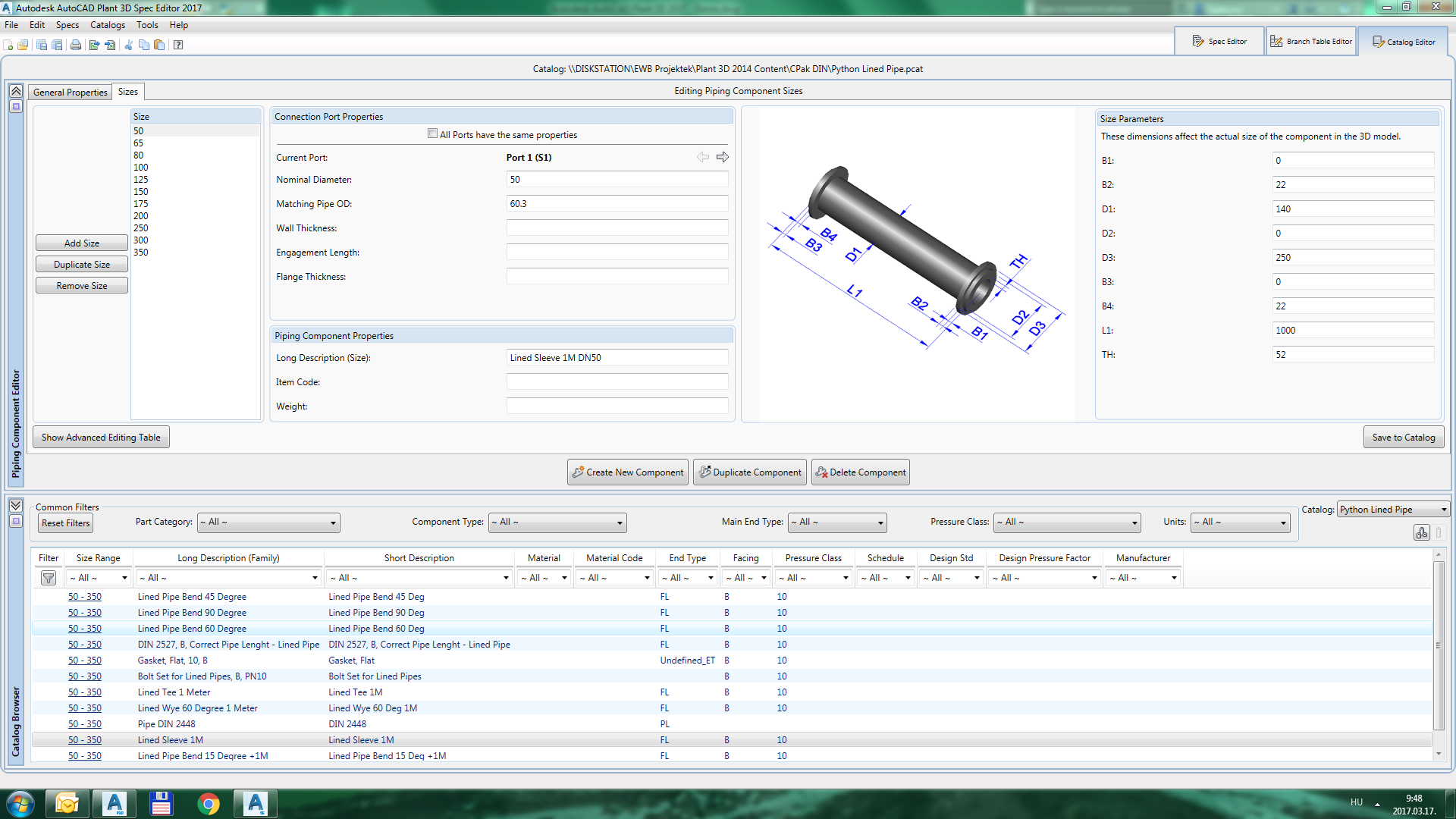Collapse the Piping Component Editor panel

[15, 91]
